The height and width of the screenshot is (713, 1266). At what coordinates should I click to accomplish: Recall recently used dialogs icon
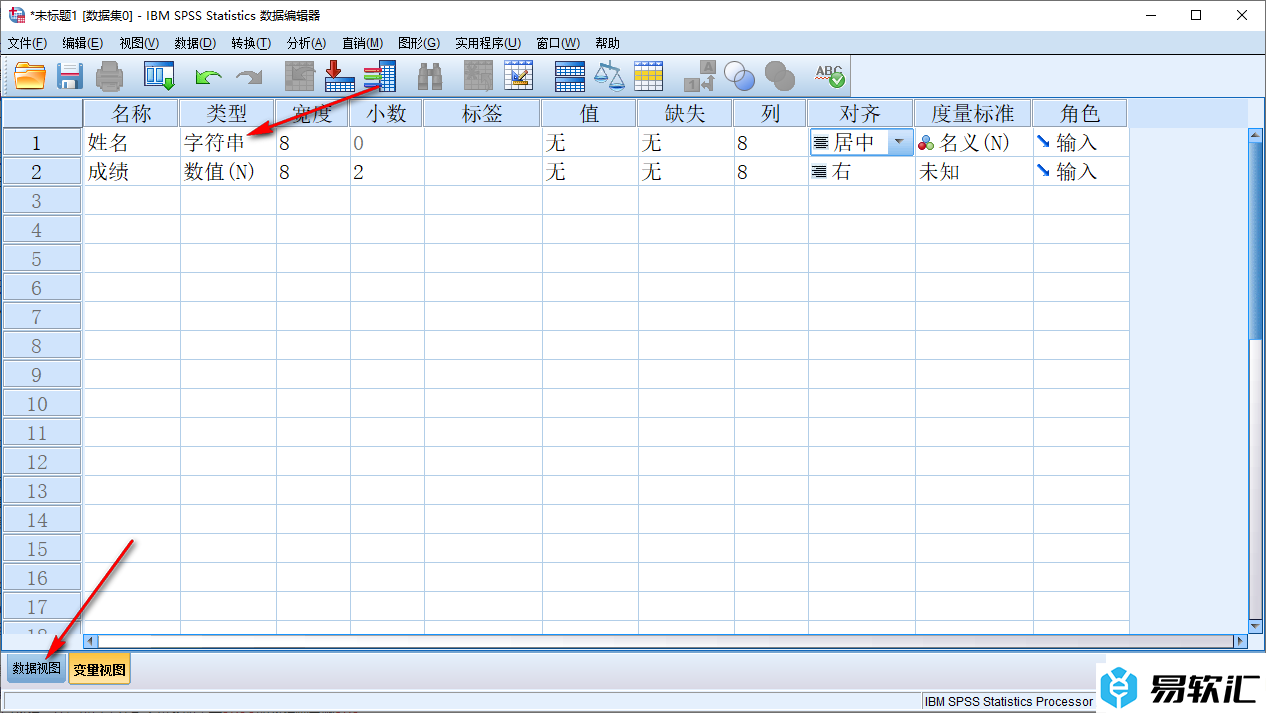tap(159, 76)
